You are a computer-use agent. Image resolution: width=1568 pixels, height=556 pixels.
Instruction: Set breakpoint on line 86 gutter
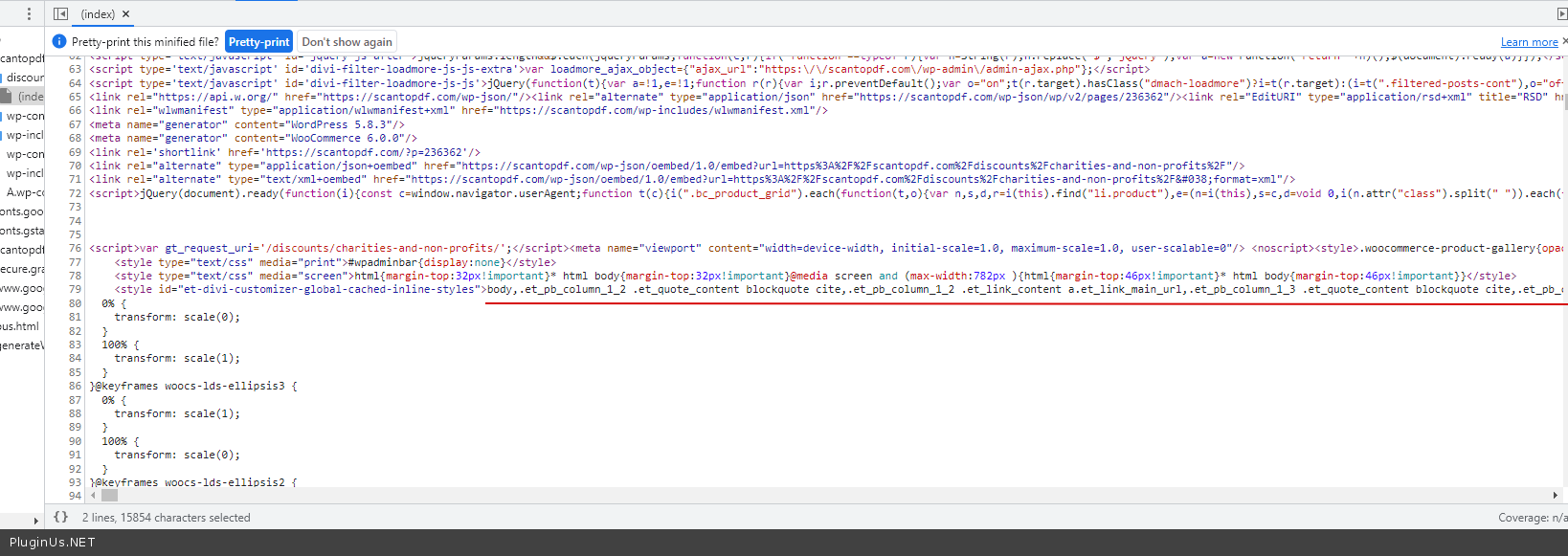pos(75,387)
